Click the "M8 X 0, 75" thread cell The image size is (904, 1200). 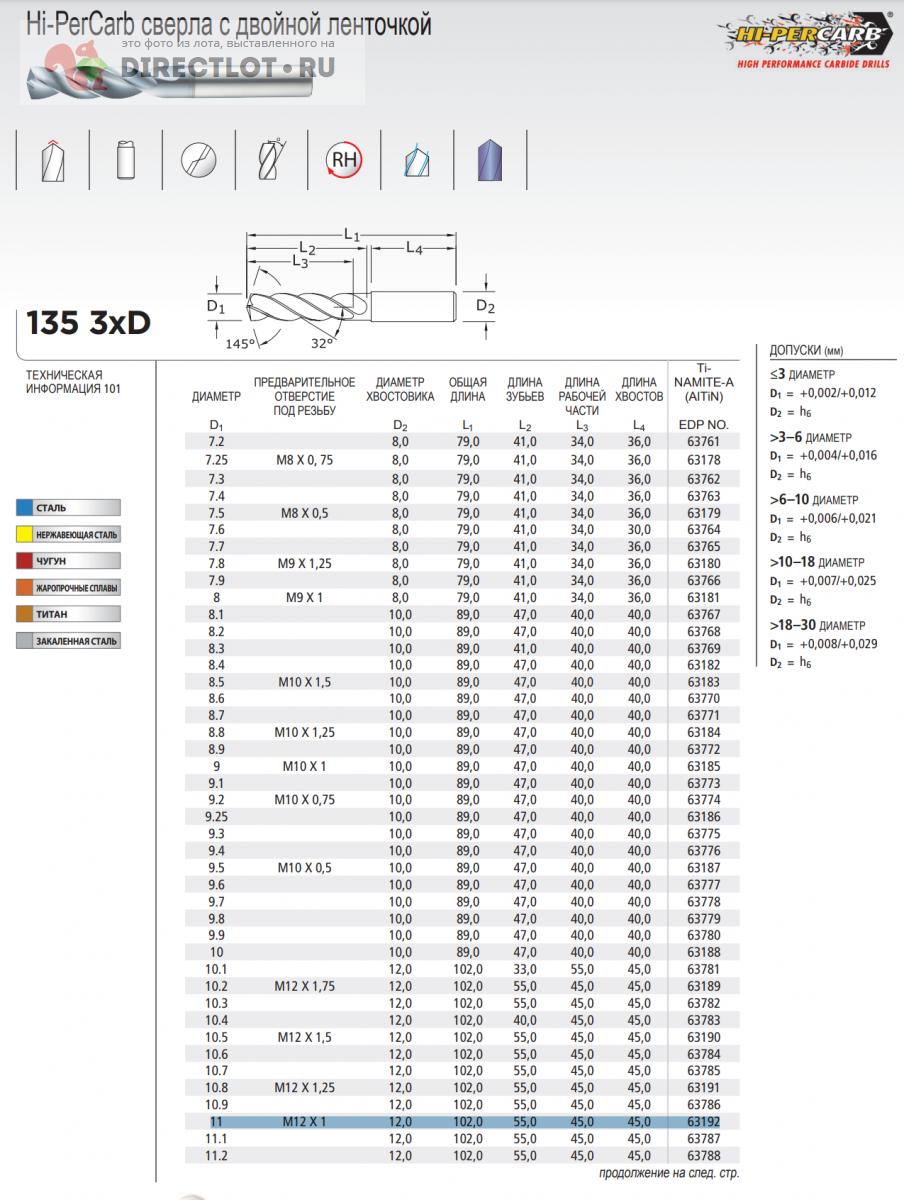304,460
